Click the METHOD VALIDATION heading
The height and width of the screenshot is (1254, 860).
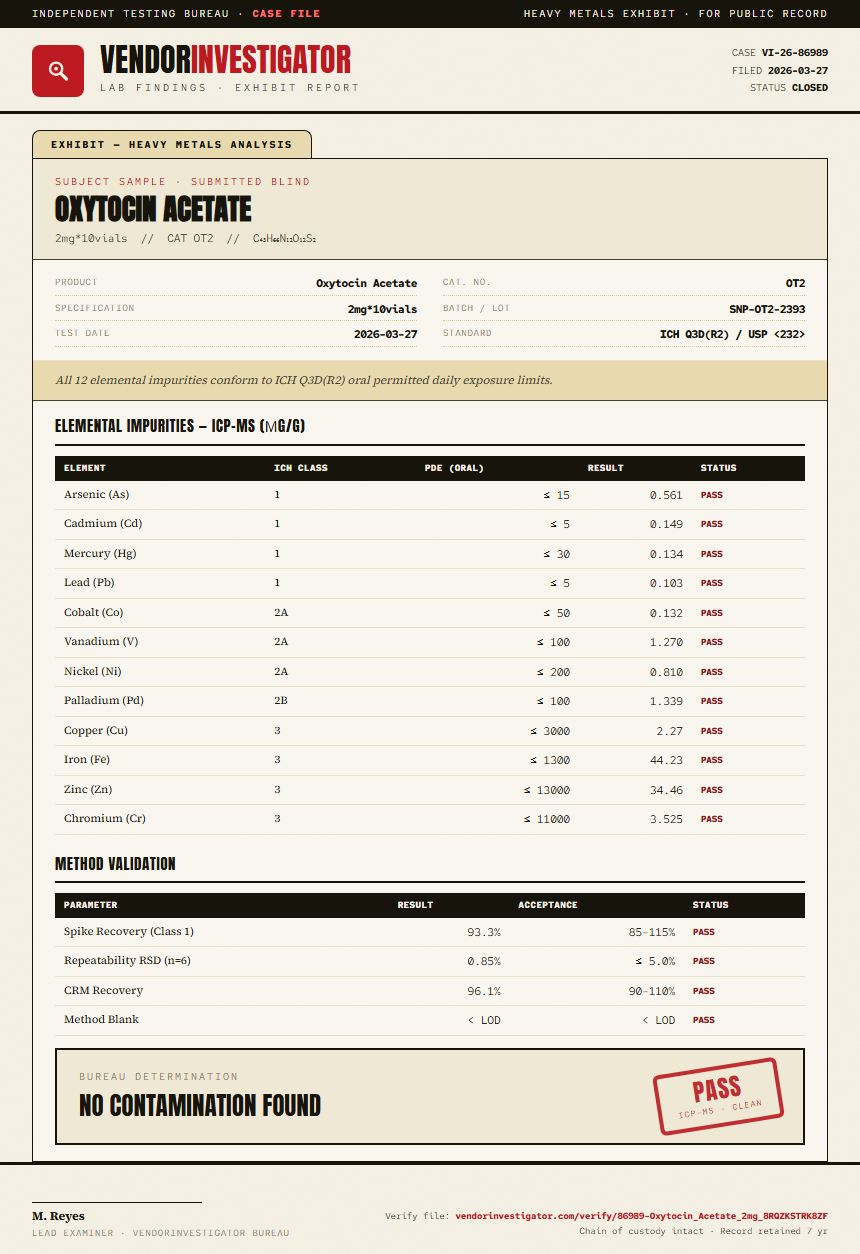coord(115,863)
